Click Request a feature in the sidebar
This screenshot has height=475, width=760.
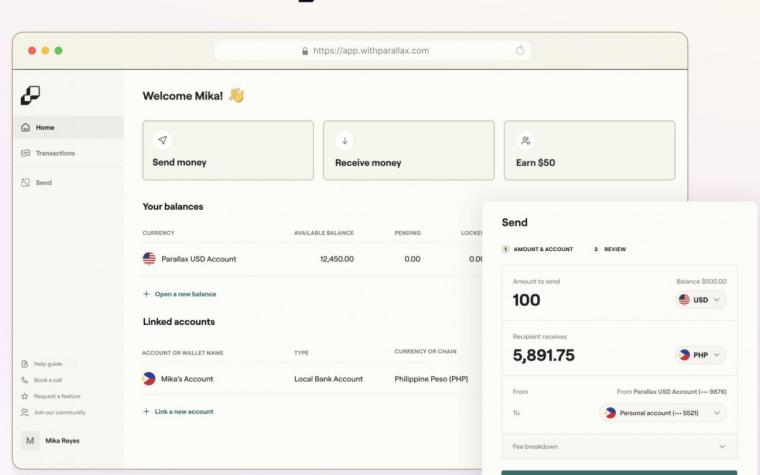[57, 396]
